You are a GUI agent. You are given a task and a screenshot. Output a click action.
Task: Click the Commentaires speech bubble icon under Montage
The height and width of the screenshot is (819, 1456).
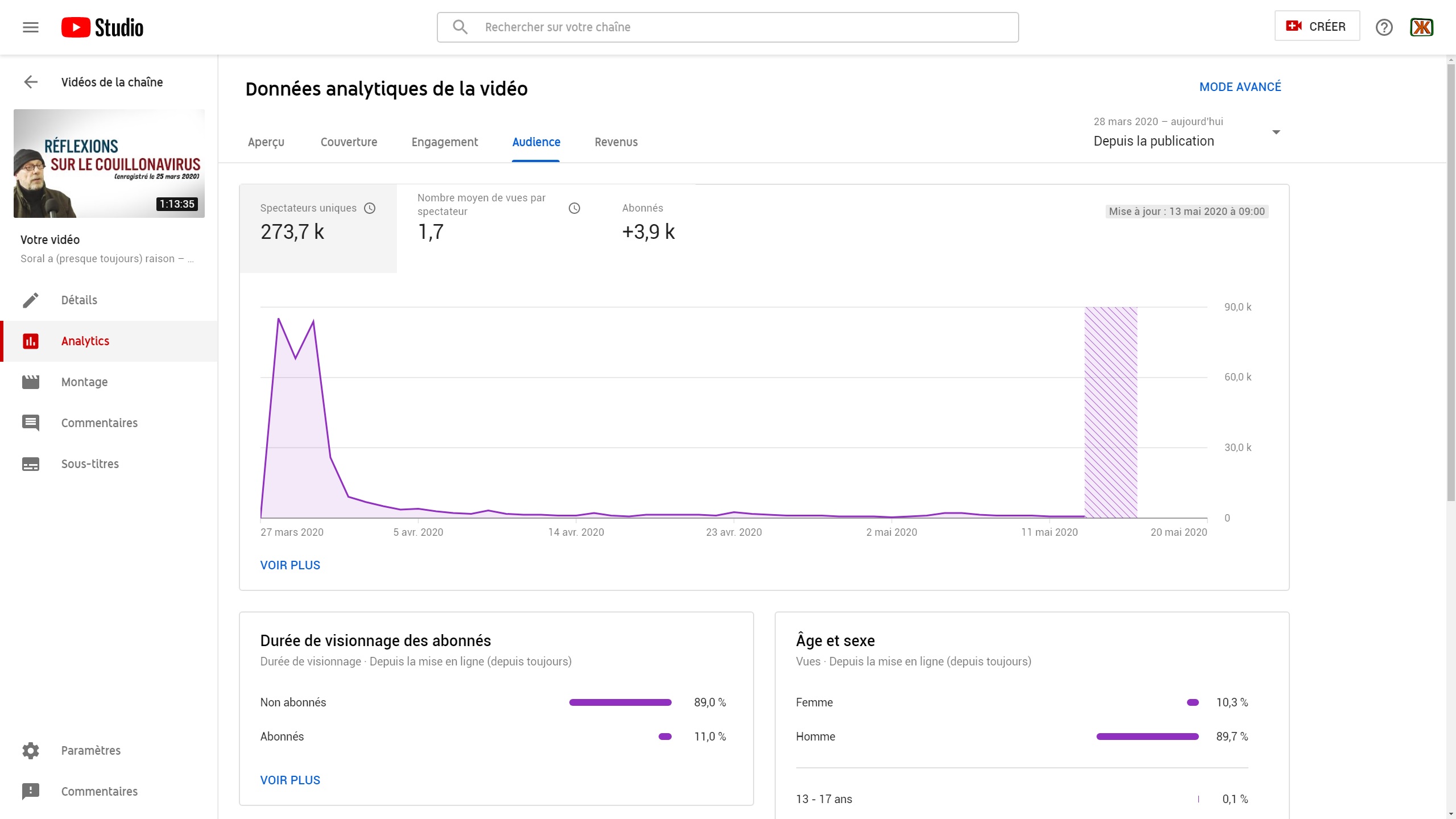tap(31, 423)
